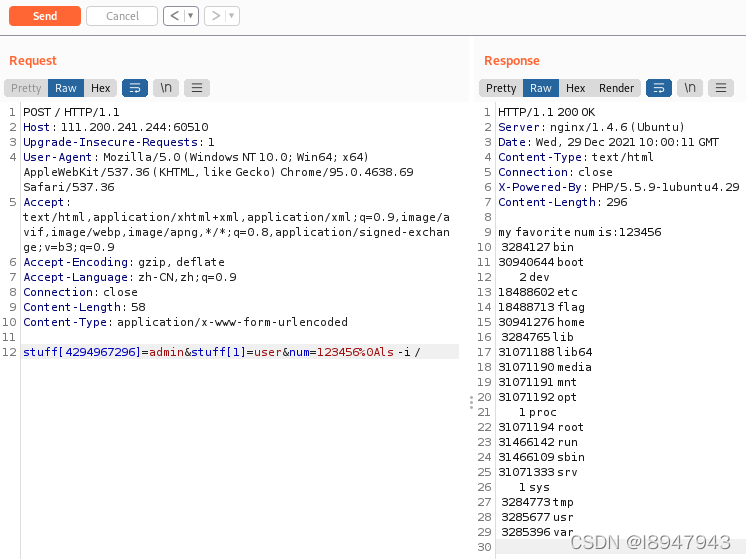Click the HTTP/1.1 200 OK status line
This screenshot has width=746, height=559.
point(547,112)
